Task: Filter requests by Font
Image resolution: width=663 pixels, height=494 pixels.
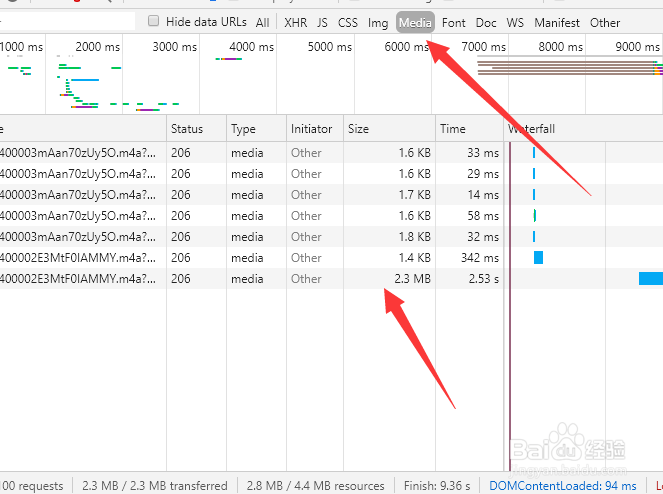Action: [453, 22]
